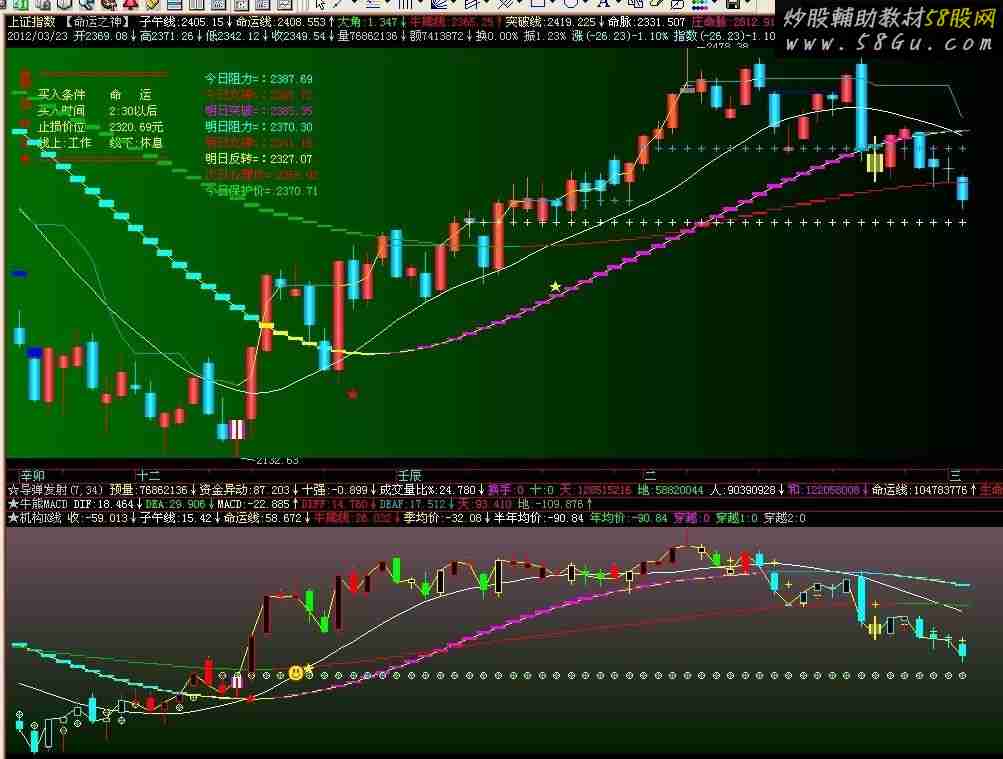Open the color palette icon in toolbar
The width and height of the screenshot is (1003, 759).
click(700, 4)
